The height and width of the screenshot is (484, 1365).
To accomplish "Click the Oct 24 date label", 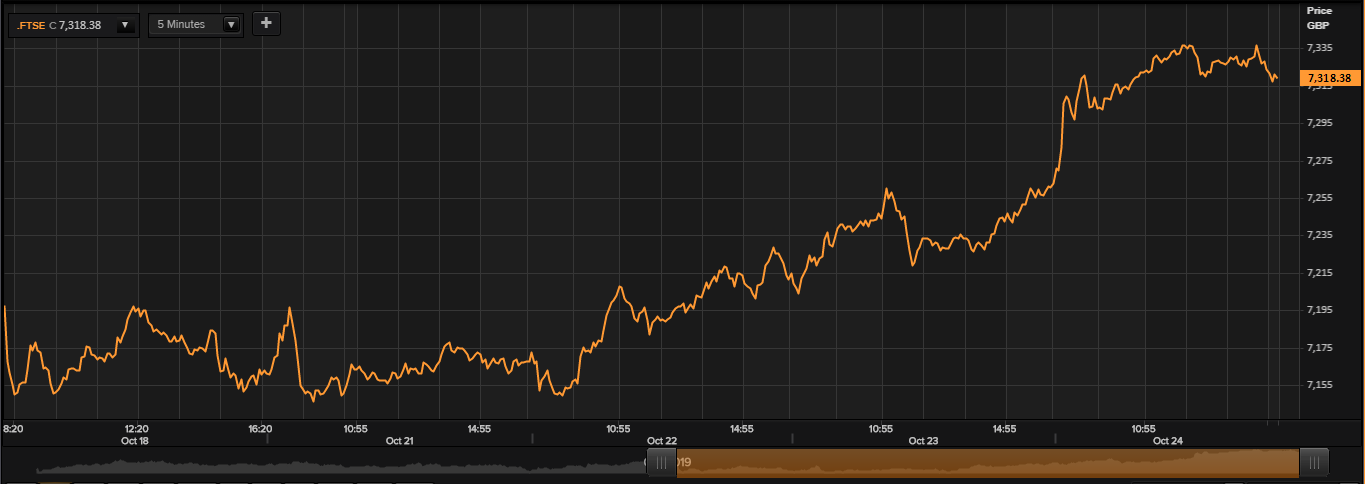I will click(x=1168, y=441).
